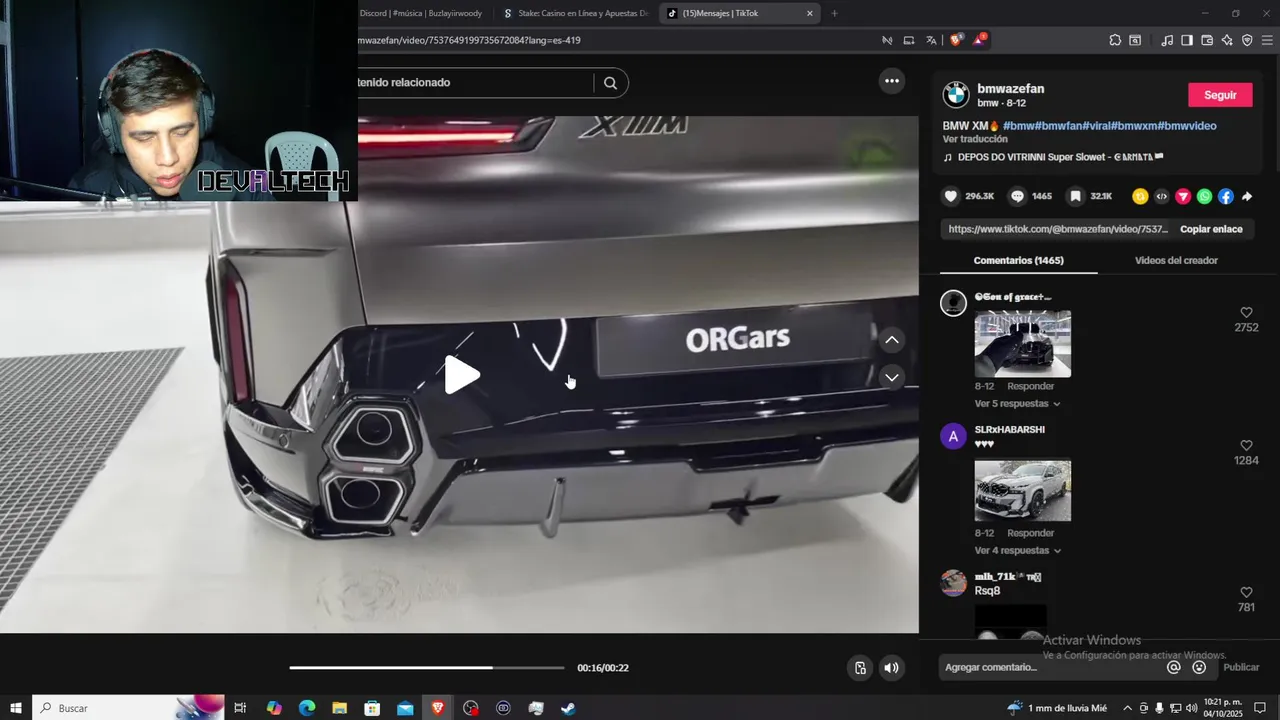Open the #bmw hashtag caption link
Image resolution: width=1280 pixels, height=720 pixels.
coord(1018,126)
